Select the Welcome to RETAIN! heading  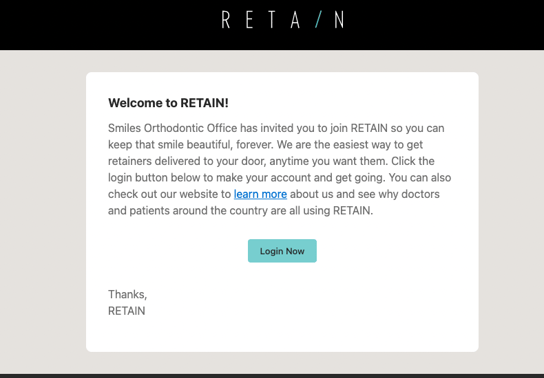coord(168,103)
